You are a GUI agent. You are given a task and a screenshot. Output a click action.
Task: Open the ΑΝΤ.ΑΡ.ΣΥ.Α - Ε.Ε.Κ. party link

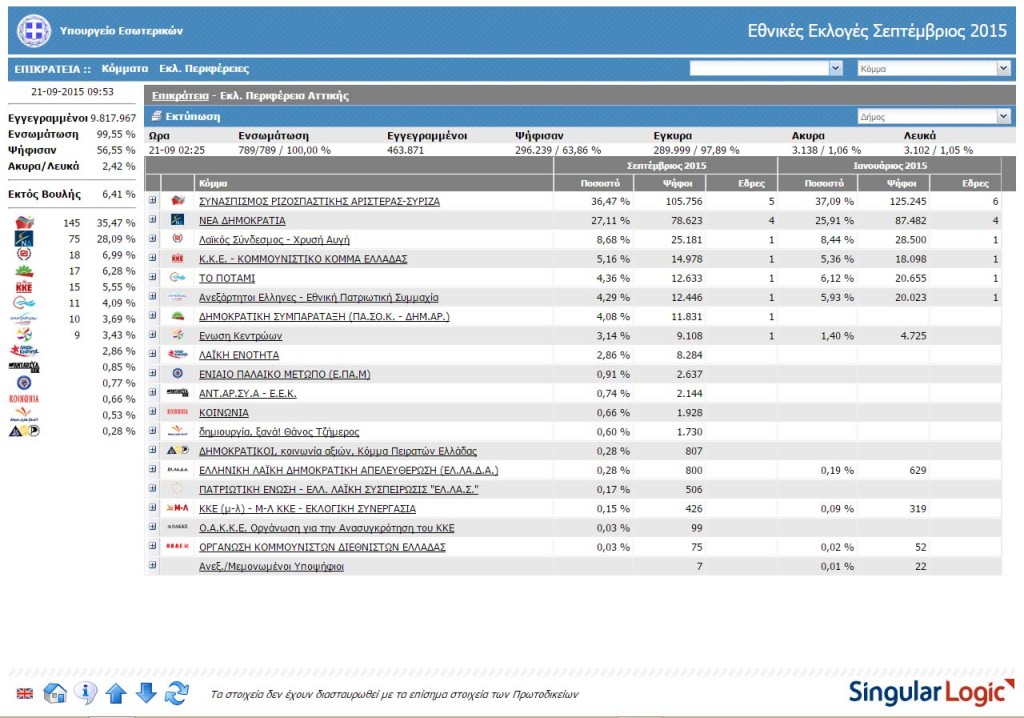248,393
